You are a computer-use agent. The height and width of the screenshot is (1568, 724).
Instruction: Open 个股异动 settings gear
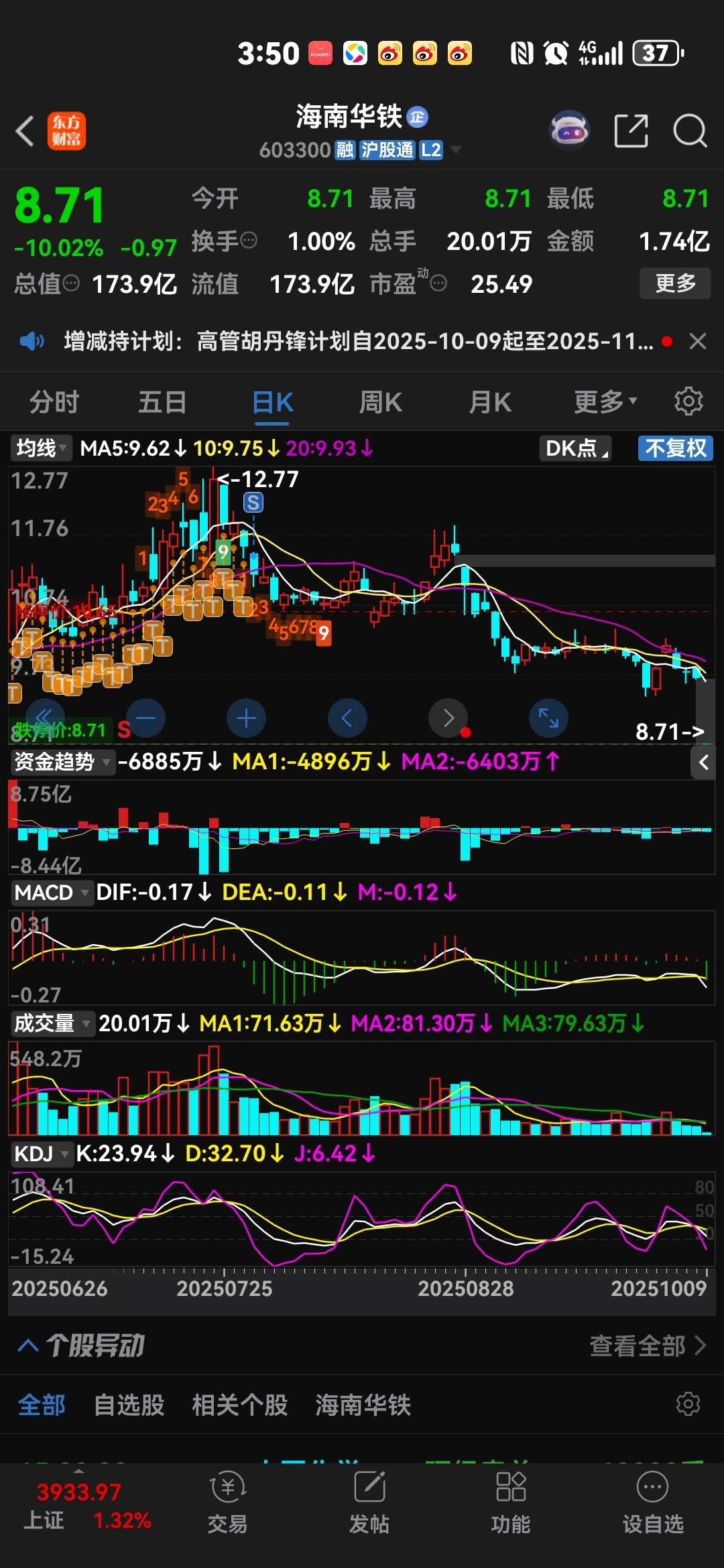point(688,1403)
